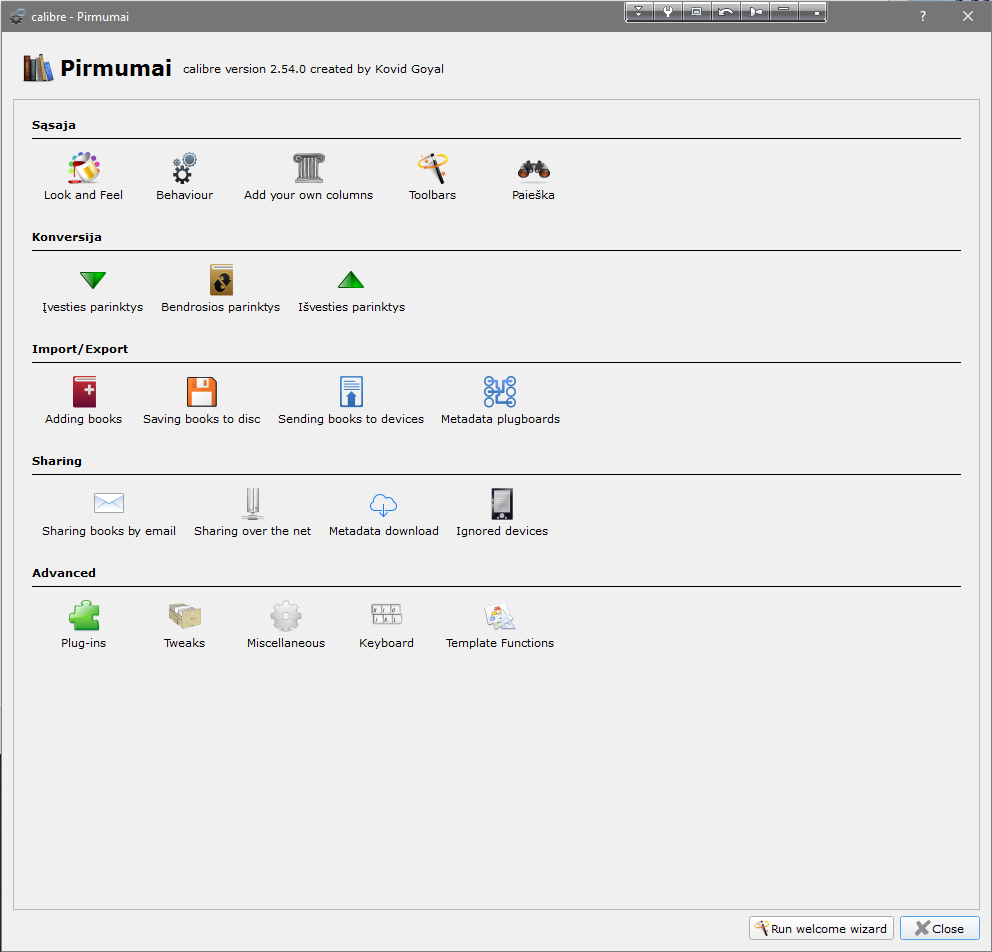
Task: Open Toolbars customization
Action: tap(432, 176)
